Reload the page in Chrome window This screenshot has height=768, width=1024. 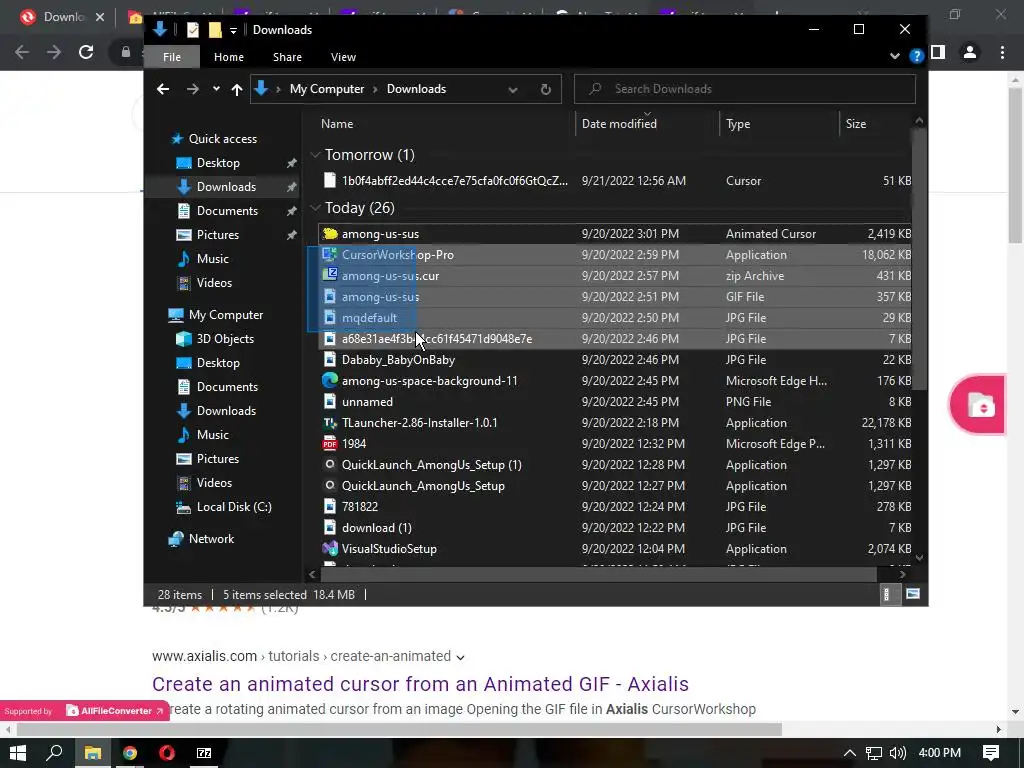(x=86, y=52)
